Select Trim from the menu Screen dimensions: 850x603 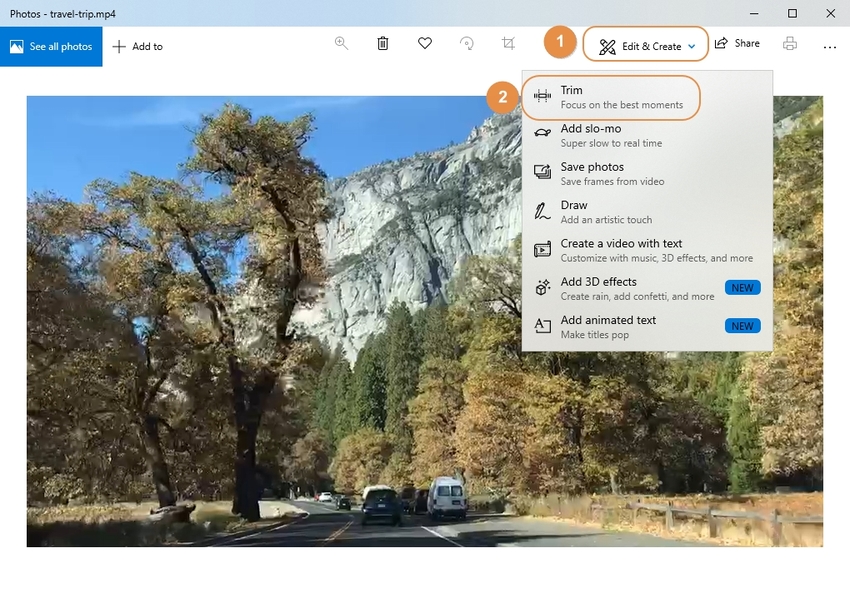coord(610,97)
